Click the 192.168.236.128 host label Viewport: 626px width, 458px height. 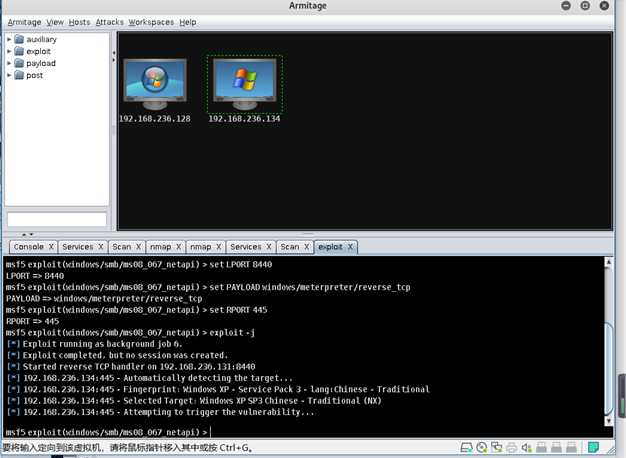(x=155, y=119)
